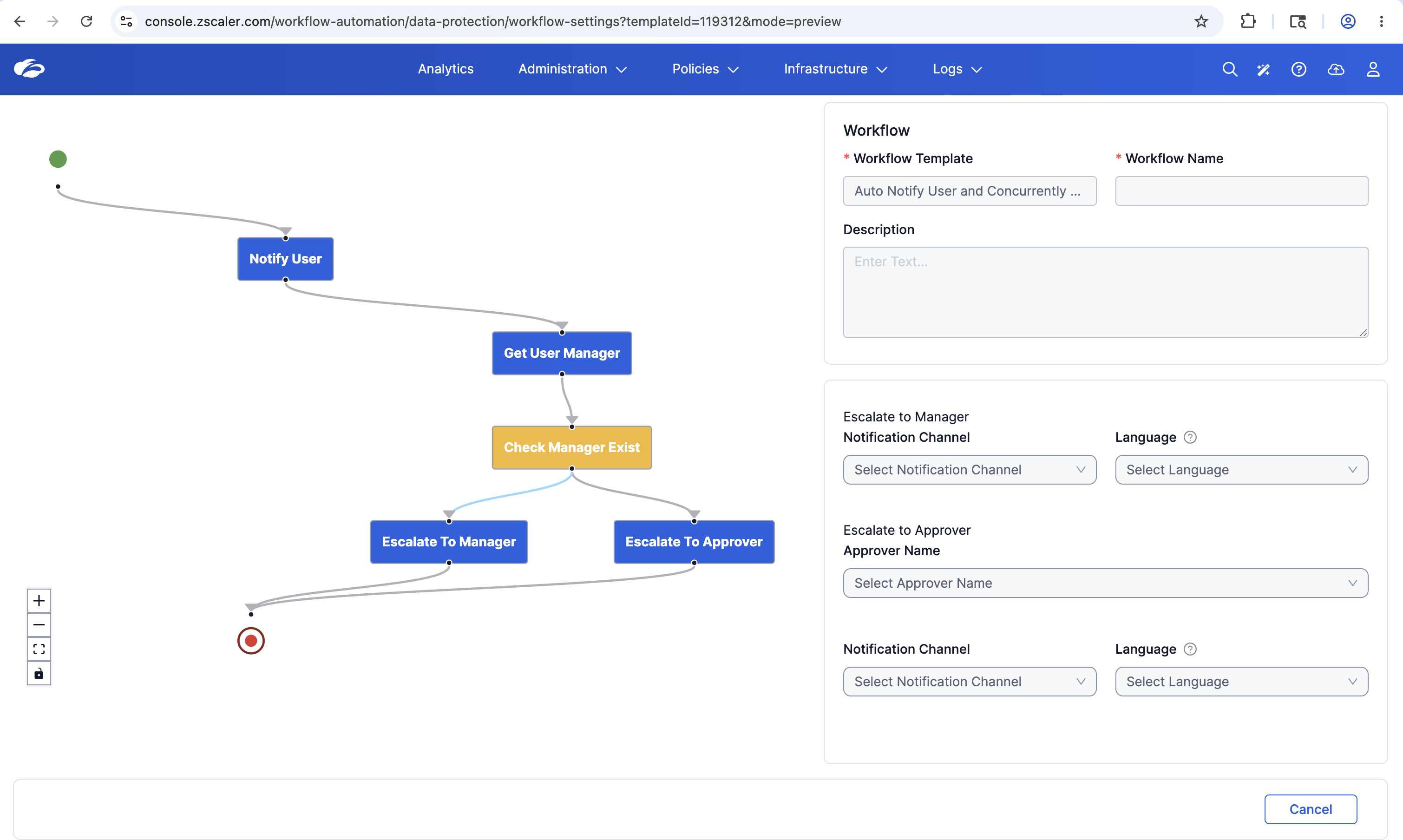Click the help icon beside Approver Language
Screen dimensions: 1403x840
coord(1190,649)
